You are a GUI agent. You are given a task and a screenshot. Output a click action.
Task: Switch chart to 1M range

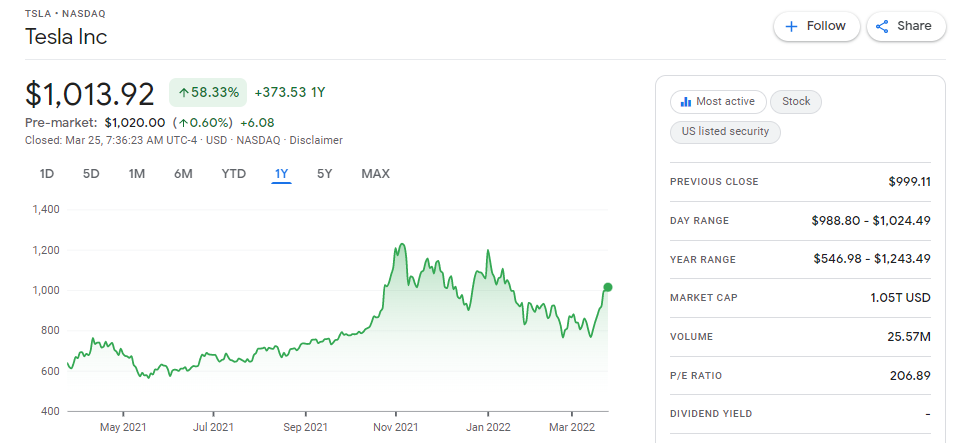click(x=136, y=174)
